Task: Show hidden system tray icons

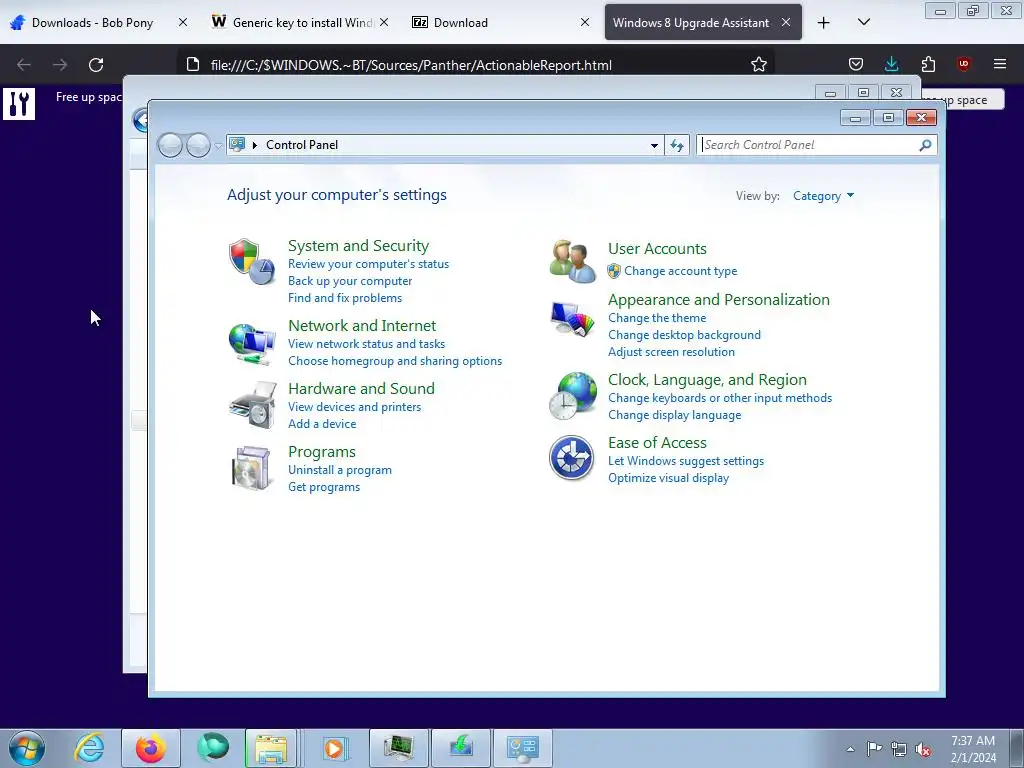Action: pyautogui.click(x=850, y=749)
